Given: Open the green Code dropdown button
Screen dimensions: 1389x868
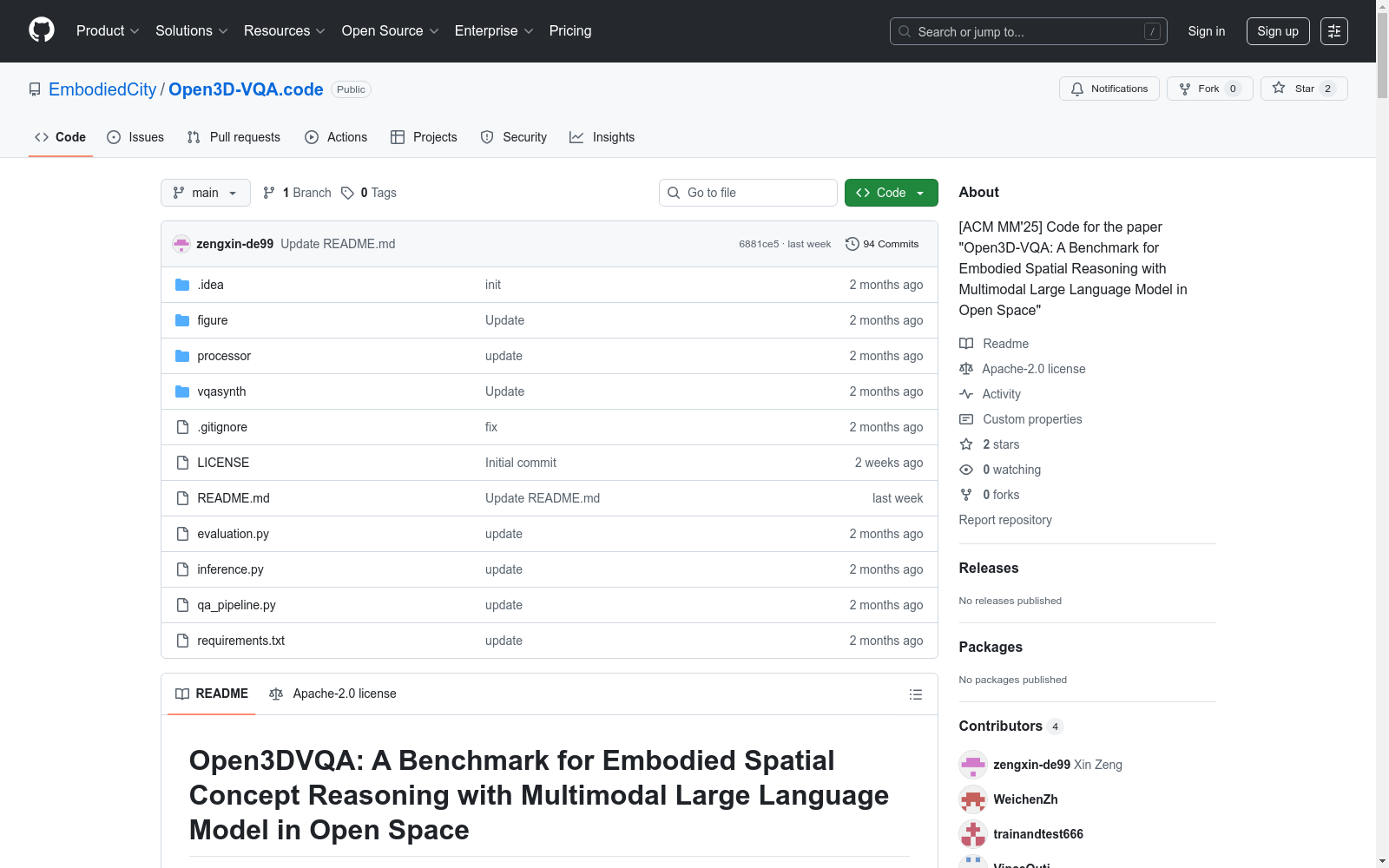Looking at the screenshot, I should click(x=892, y=193).
